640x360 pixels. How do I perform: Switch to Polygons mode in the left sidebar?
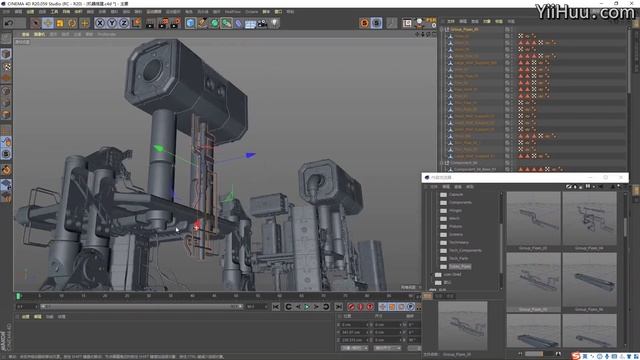pyautogui.click(x=6, y=114)
